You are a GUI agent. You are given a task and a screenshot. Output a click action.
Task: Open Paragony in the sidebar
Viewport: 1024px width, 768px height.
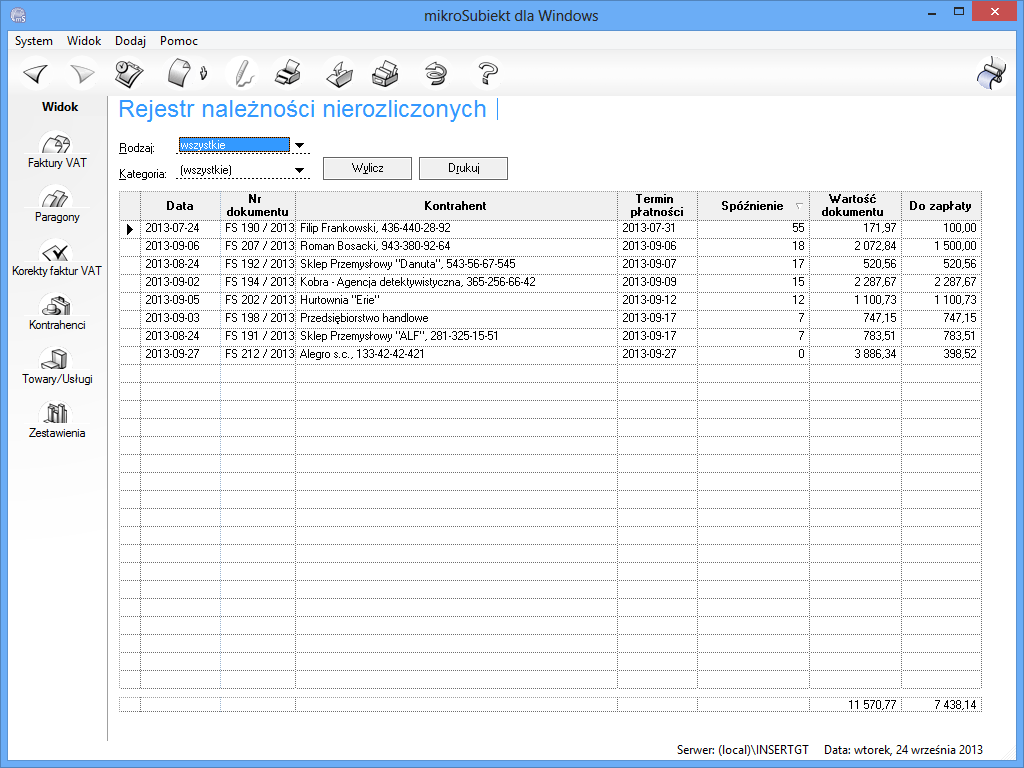(56, 206)
